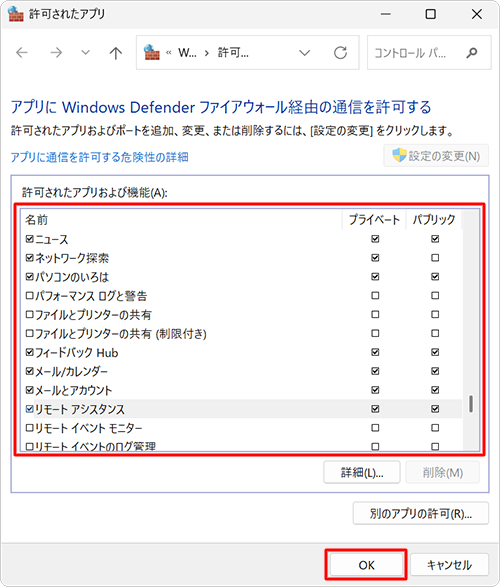Toggle Public checkbox for メール/カレンダー

(435, 371)
